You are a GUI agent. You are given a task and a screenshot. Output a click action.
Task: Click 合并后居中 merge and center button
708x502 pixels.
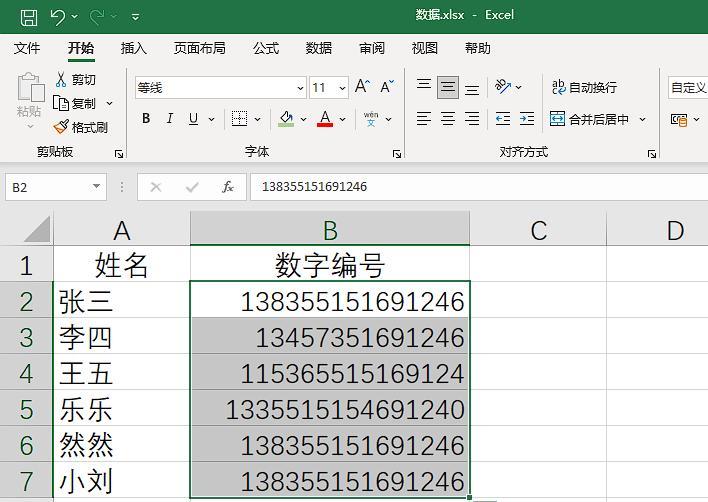[589, 119]
